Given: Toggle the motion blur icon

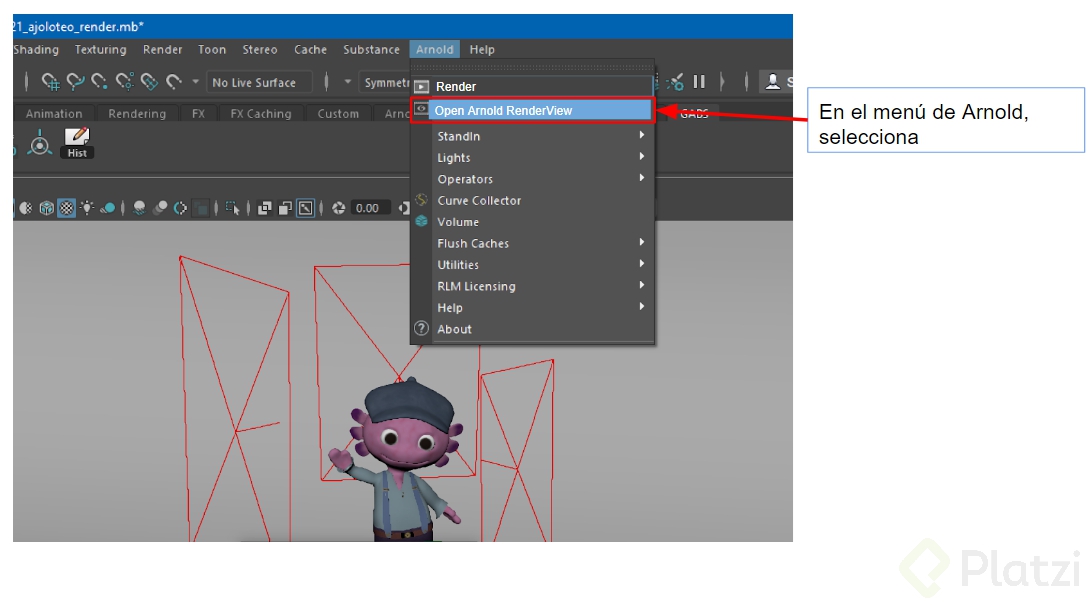Looking at the screenshot, I should coord(160,208).
